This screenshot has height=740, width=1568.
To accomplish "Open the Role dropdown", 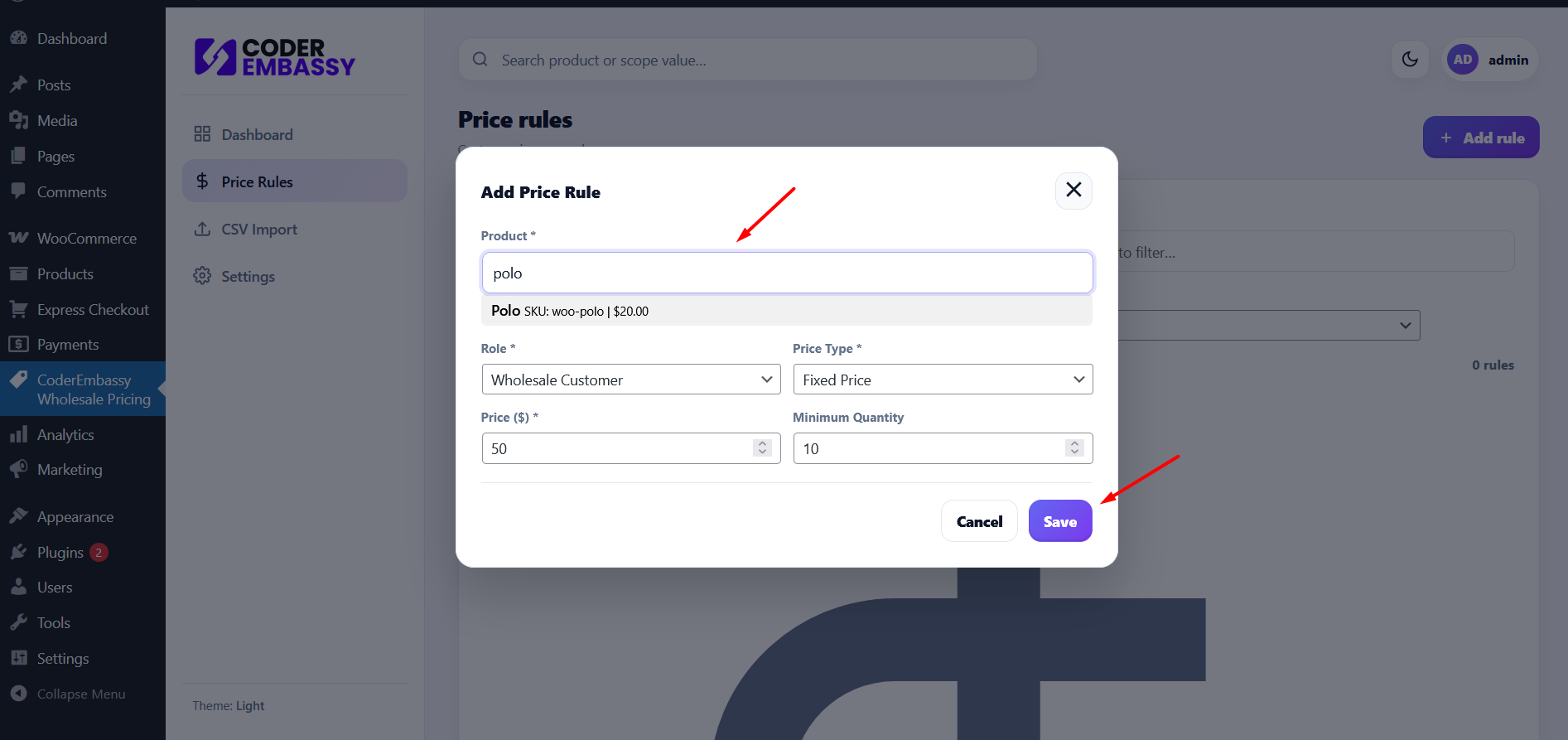I will coord(630,380).
